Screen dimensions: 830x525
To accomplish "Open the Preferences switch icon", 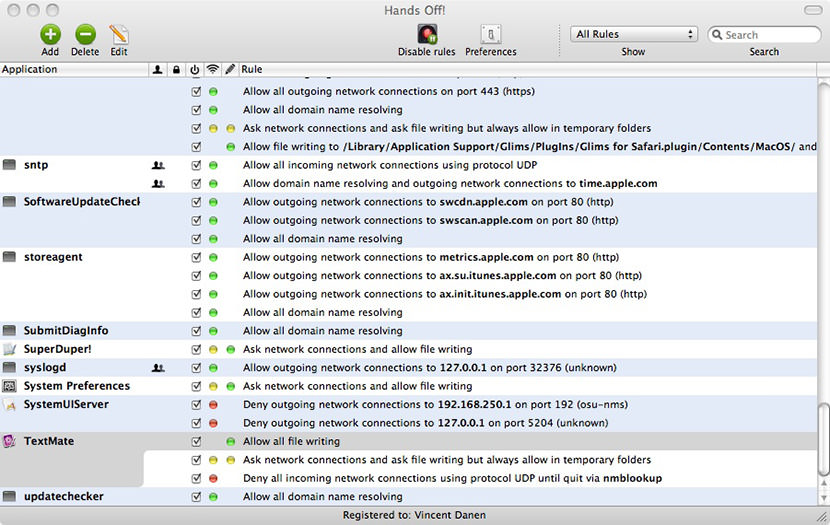I will (491, 34).
